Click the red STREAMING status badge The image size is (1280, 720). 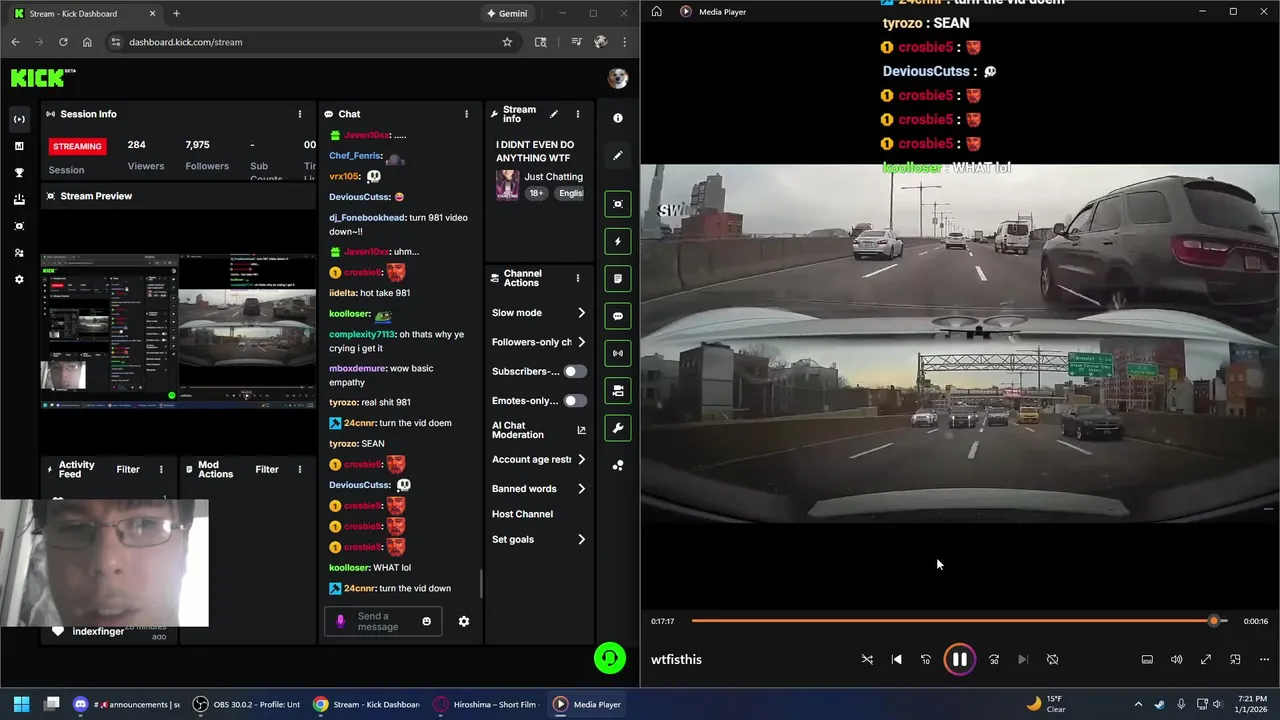click(77, 146)
